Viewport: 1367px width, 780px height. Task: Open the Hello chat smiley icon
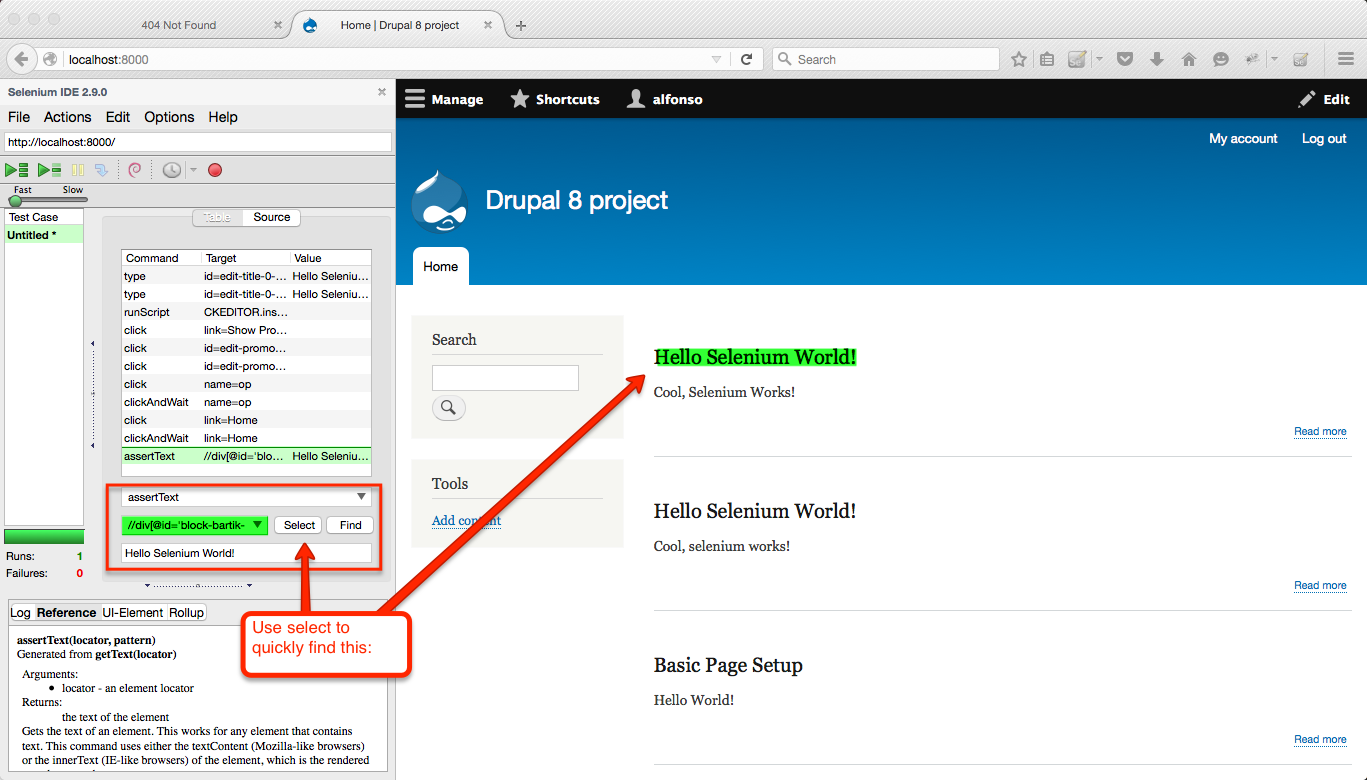click(x=1221, y=59)
